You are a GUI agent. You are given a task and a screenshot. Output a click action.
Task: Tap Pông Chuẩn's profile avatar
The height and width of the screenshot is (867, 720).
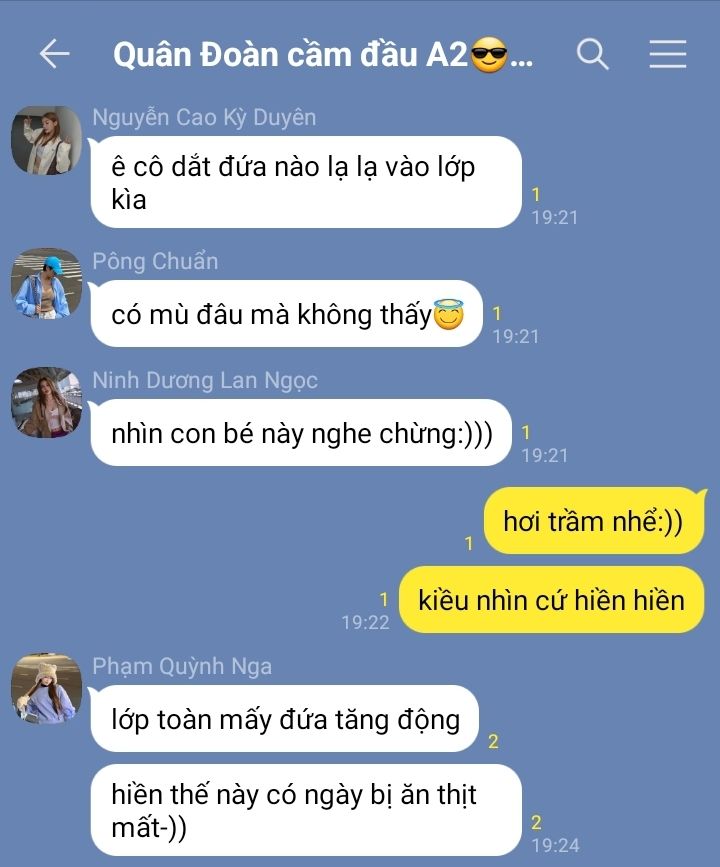click(46, 284)
